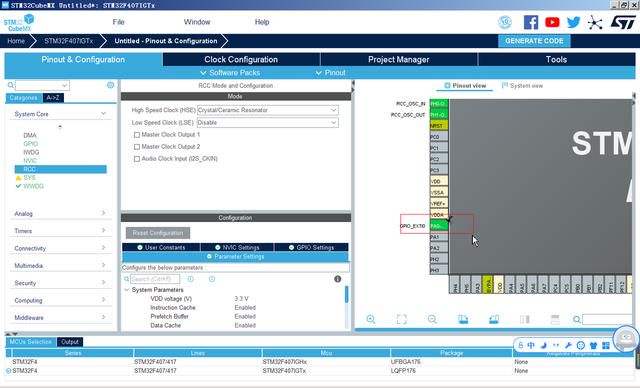Open the YouTube icon link
Screen dimensions: 640x388
552,22
